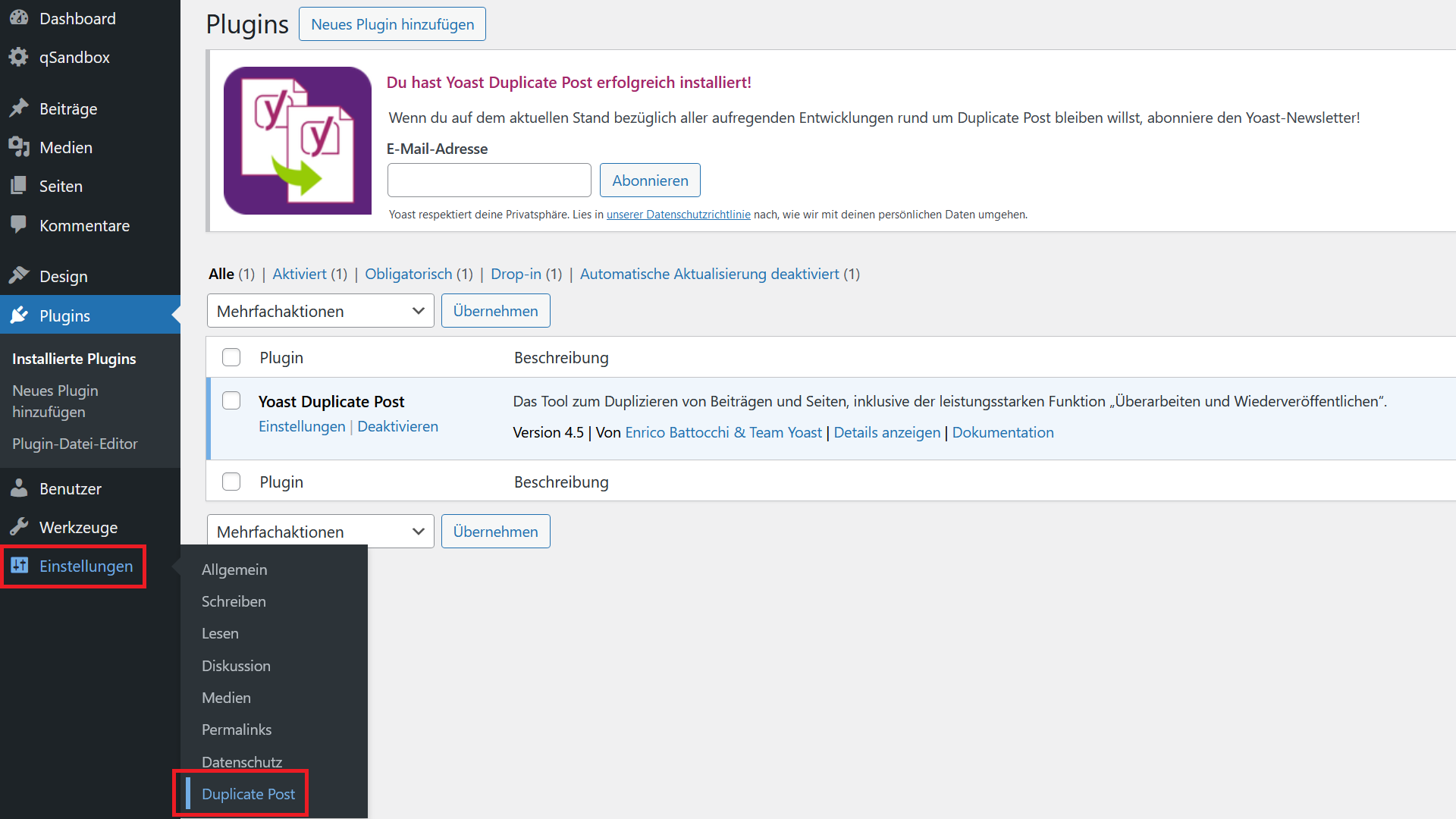The image size is (1456, 819).
Task: Click the Abonnieren button
Action: (650, 180)
